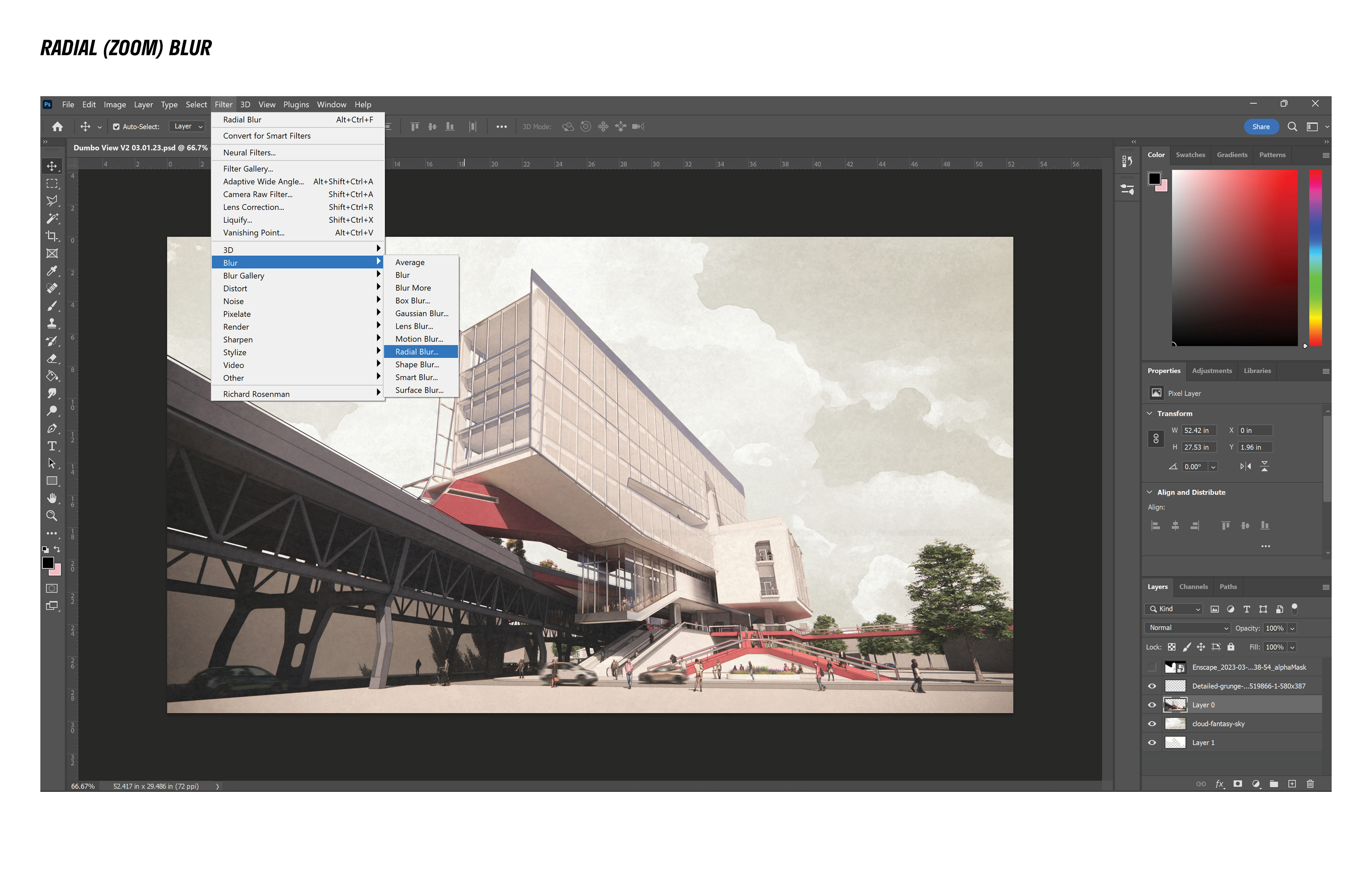Image resolution: width=1372 pixels, height=888 pixels.
Task: Select the Crop tool
Action: pyautogui.click(x=52, y=236)
